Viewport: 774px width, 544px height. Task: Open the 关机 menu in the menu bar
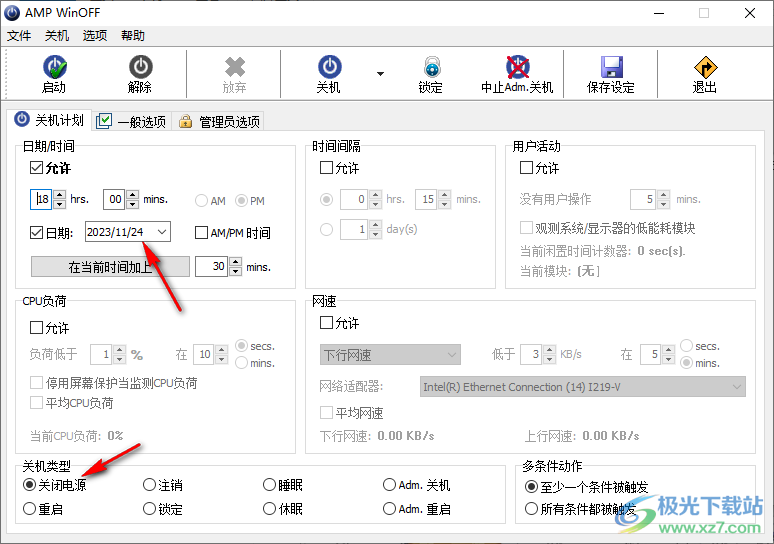point(57,36)
